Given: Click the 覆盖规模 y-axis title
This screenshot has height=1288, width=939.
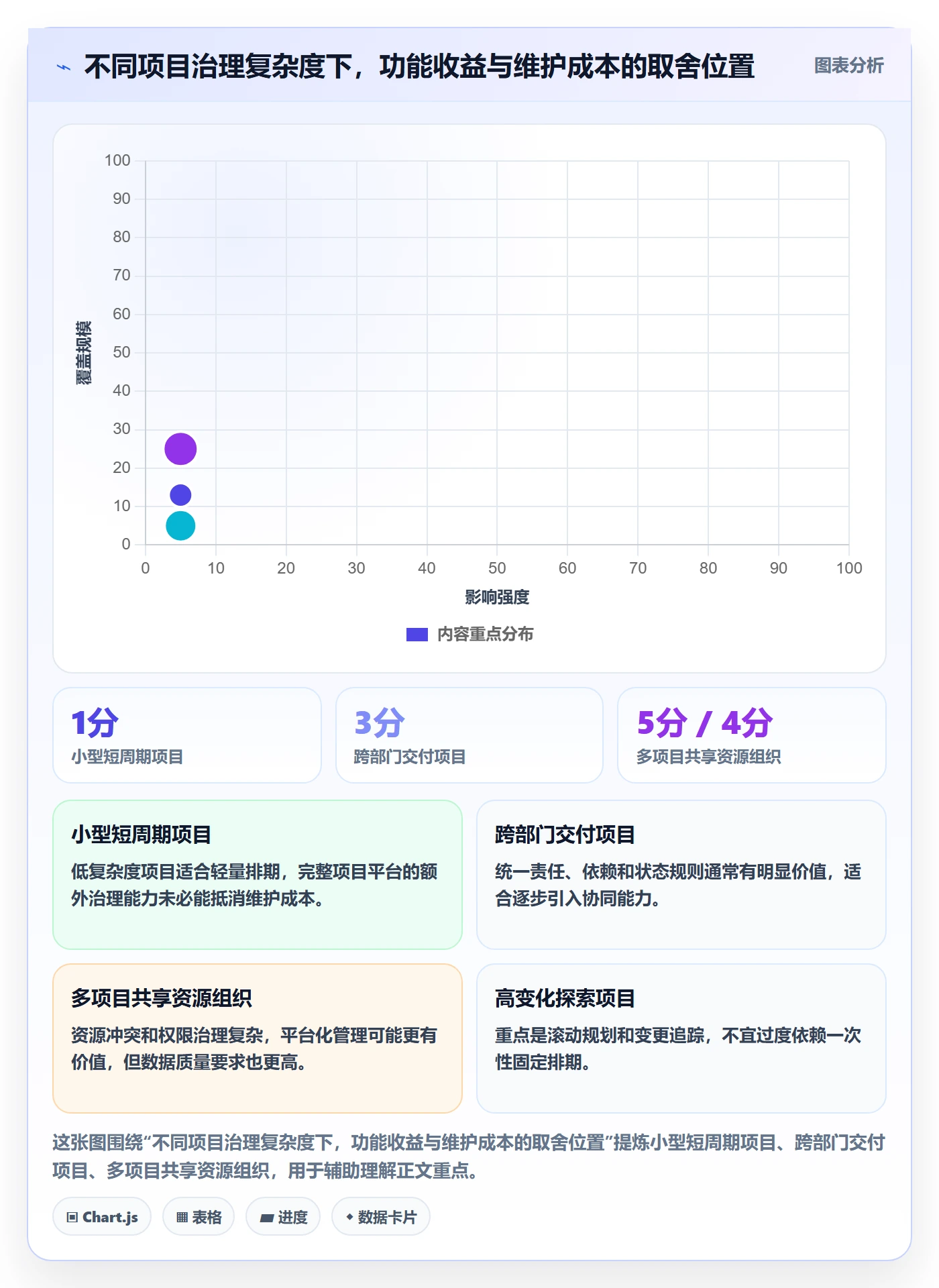Looking at the screenshot, I should click(x=84, y=352).
